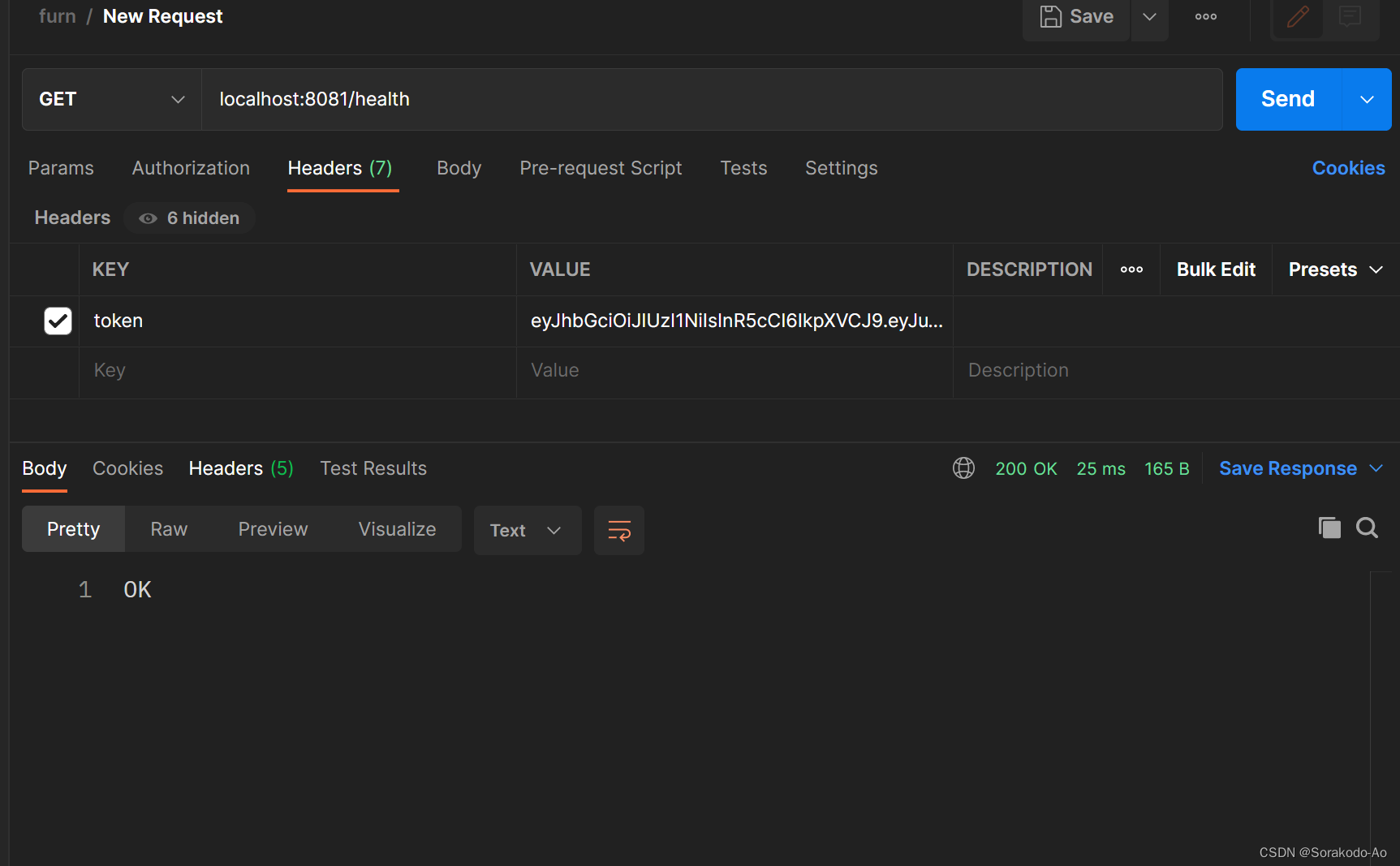Switch response view to Preview

[273, 528]
